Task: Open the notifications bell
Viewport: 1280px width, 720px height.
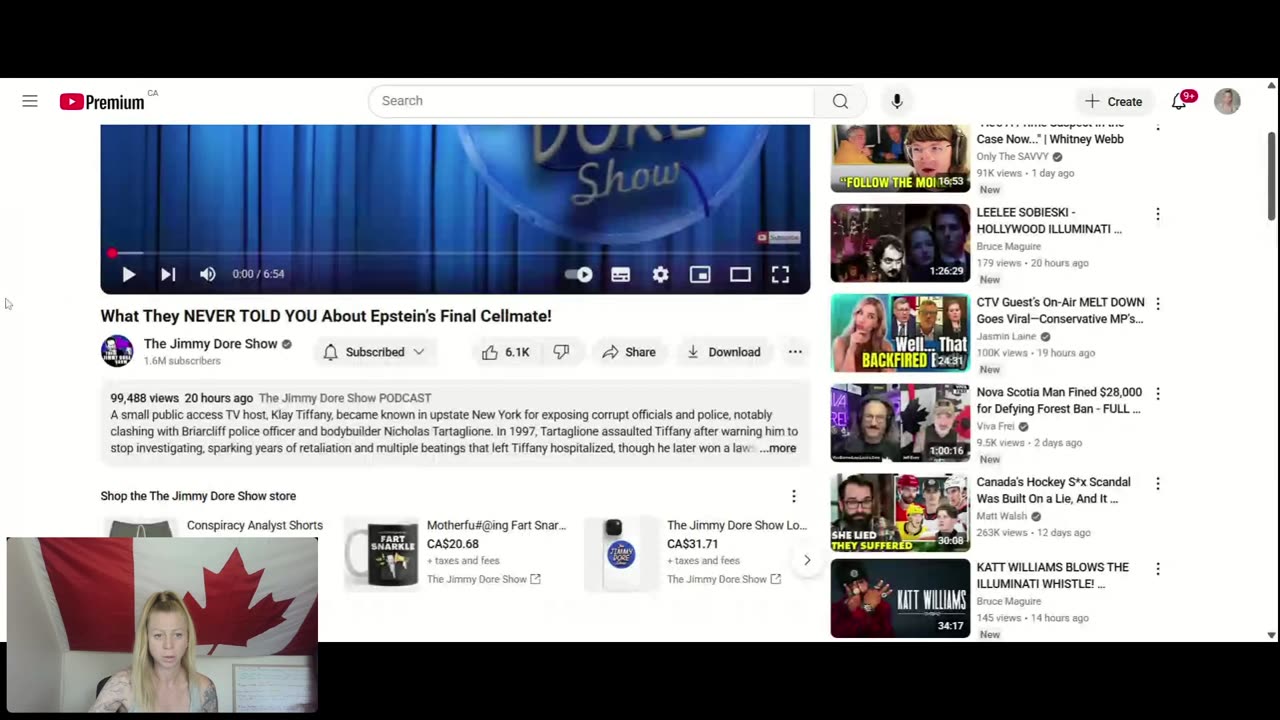Action: point(1179,101)
